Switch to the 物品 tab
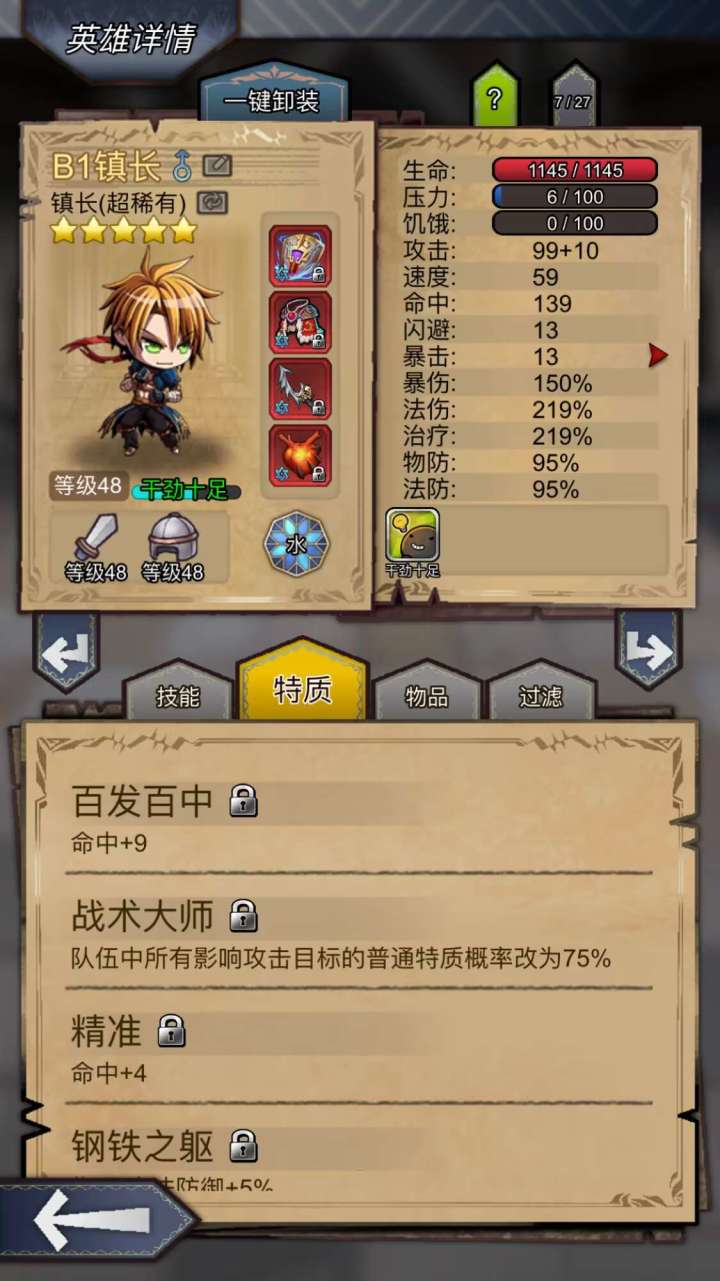The width and height of the screenshot is (720, 1281). coord(427,695)
